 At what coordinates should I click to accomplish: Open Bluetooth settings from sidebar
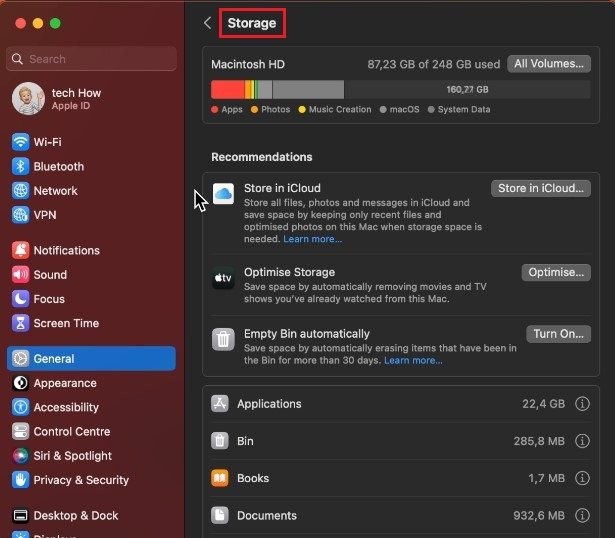58,166
